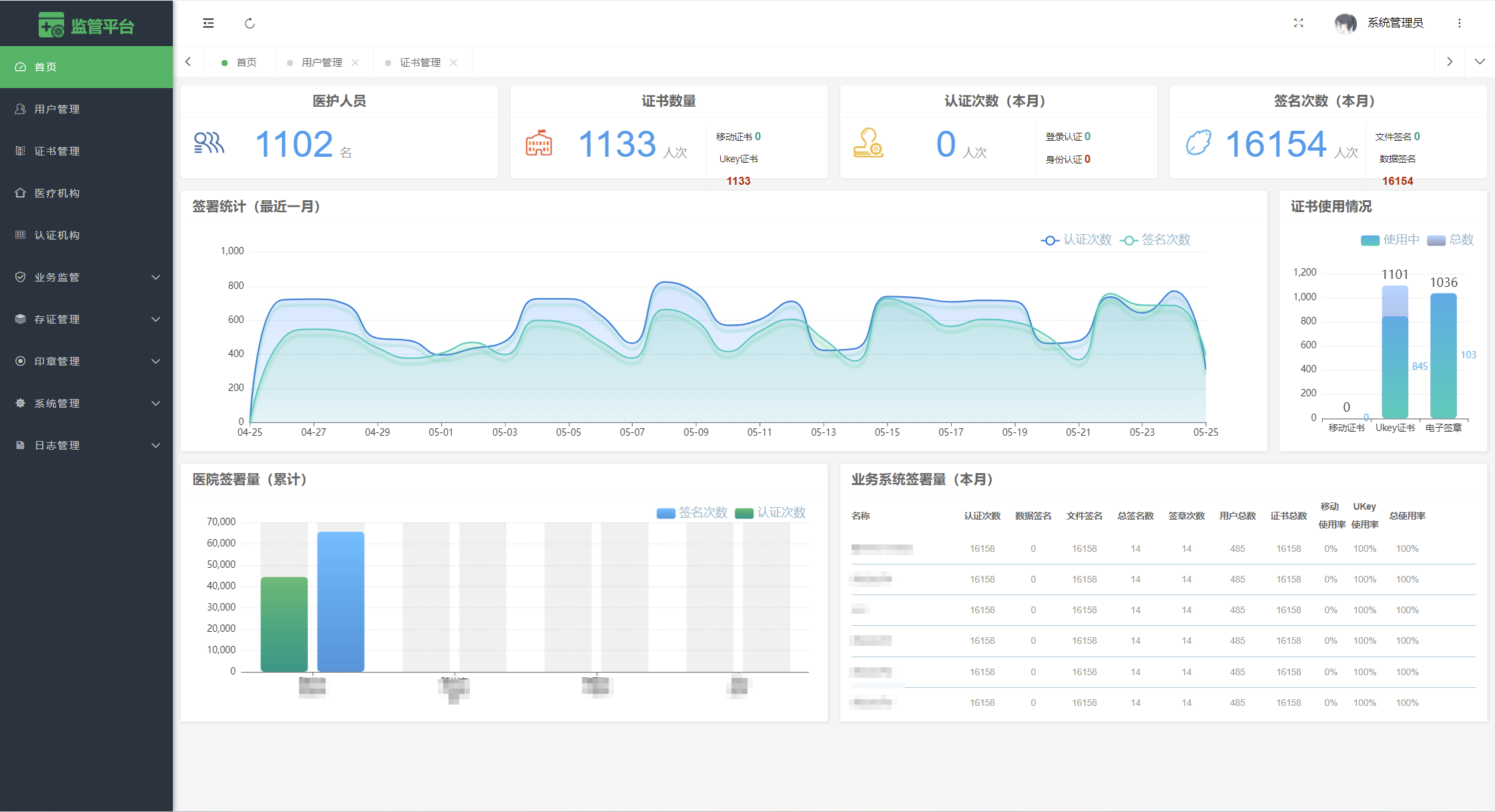This screenshot has width=1495, height=812.
Task: Click the page refresh icon
Action: [x=250, y=23]
